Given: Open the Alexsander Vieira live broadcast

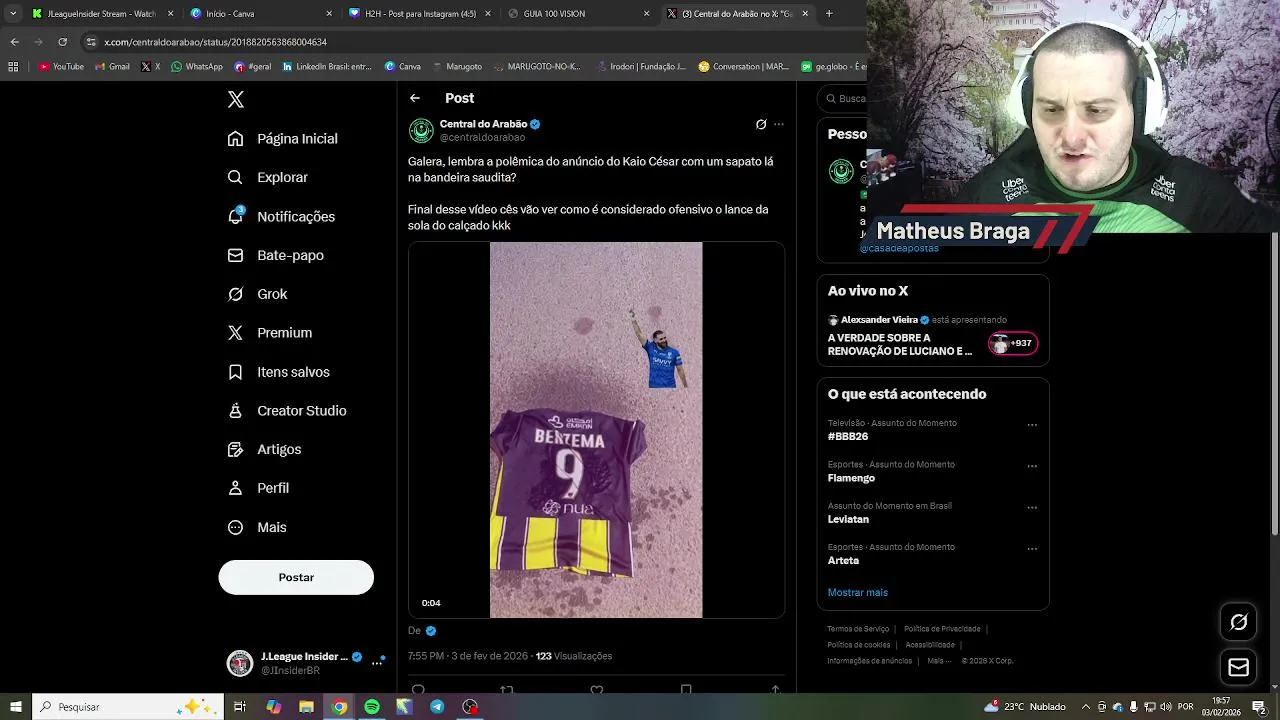Looking at the screenshot, I should tap(932, 337).
